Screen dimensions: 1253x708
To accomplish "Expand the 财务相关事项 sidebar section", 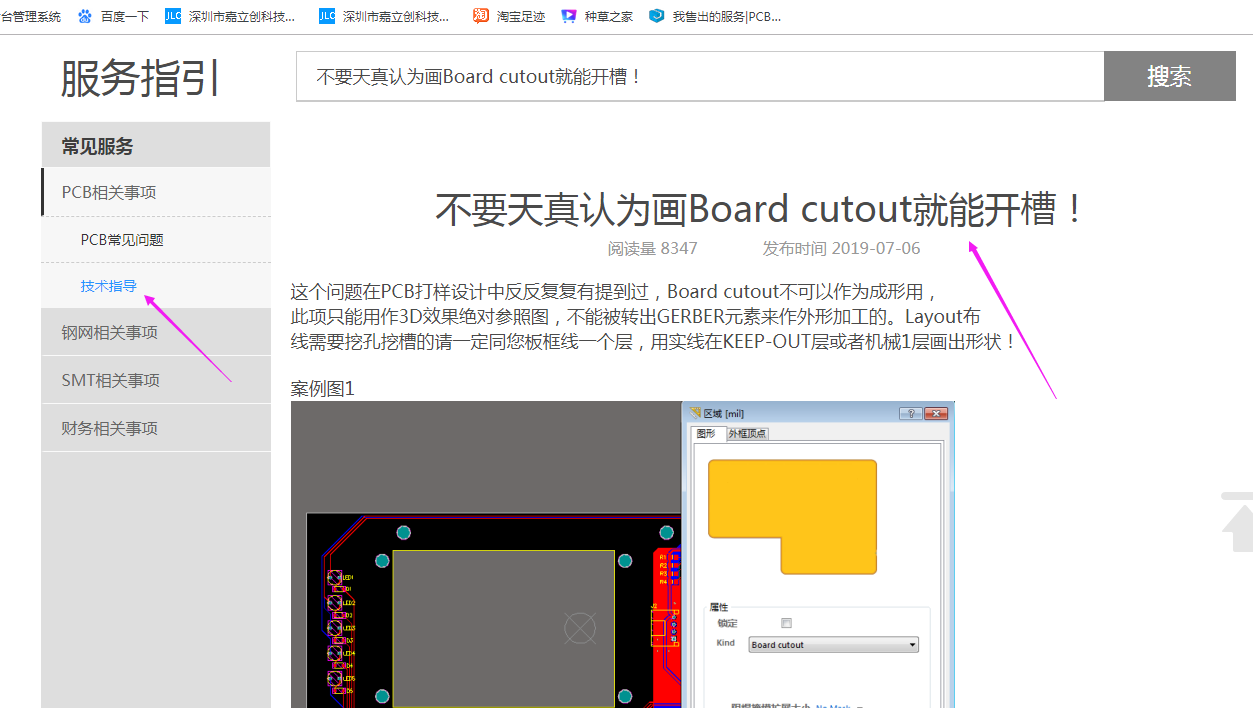I will [x=110, y=428].
